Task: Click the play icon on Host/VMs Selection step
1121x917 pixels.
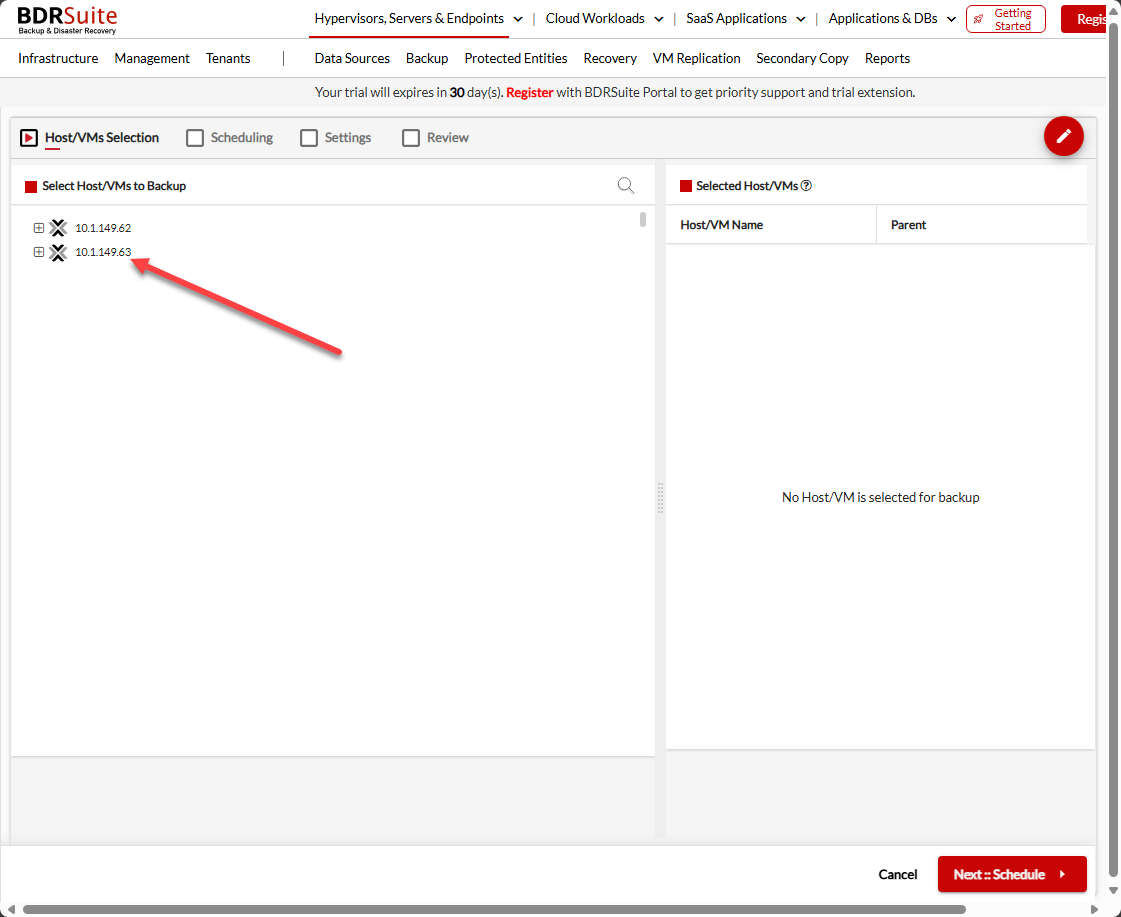Action: [x=29, y=137]
